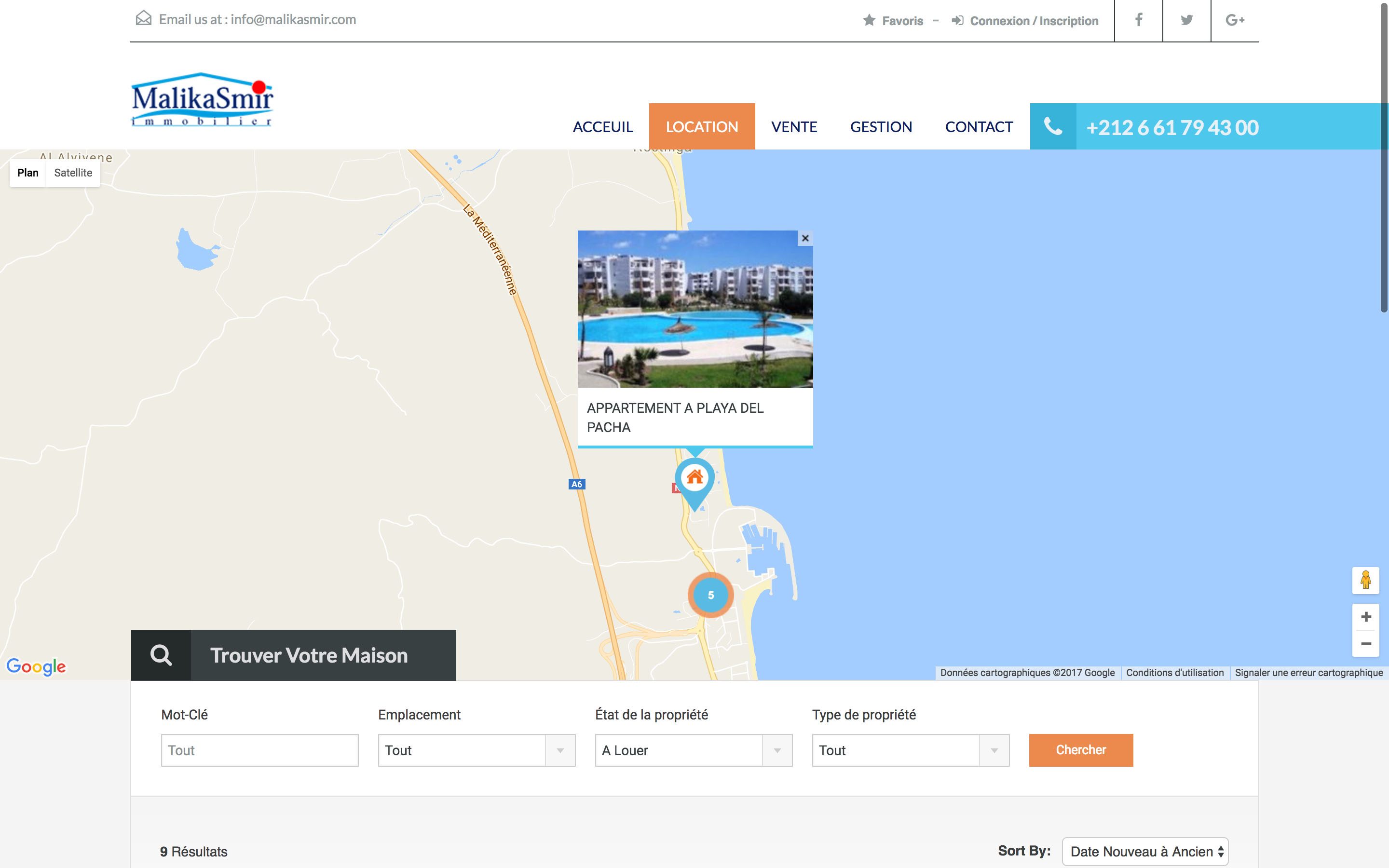Click the info@malikasmir.com email link
1389x868 pixels.
pyautogui.click(x=293, y=19)
